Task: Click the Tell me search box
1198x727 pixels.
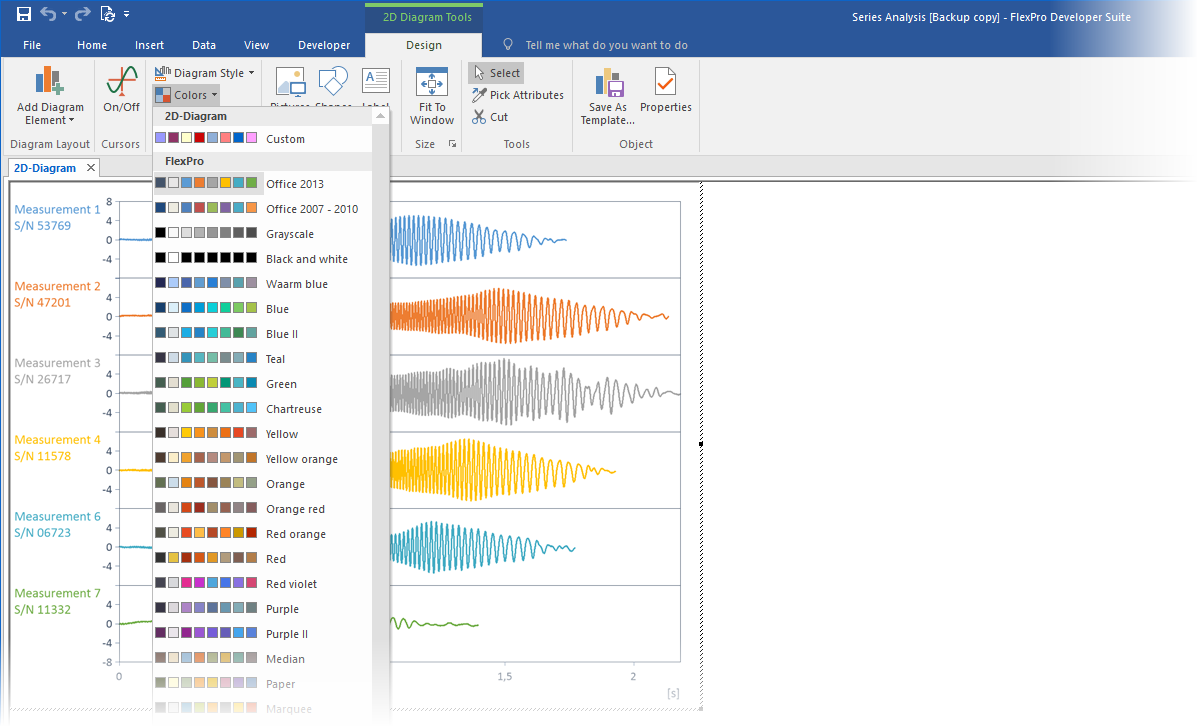Action: point(607,45)
